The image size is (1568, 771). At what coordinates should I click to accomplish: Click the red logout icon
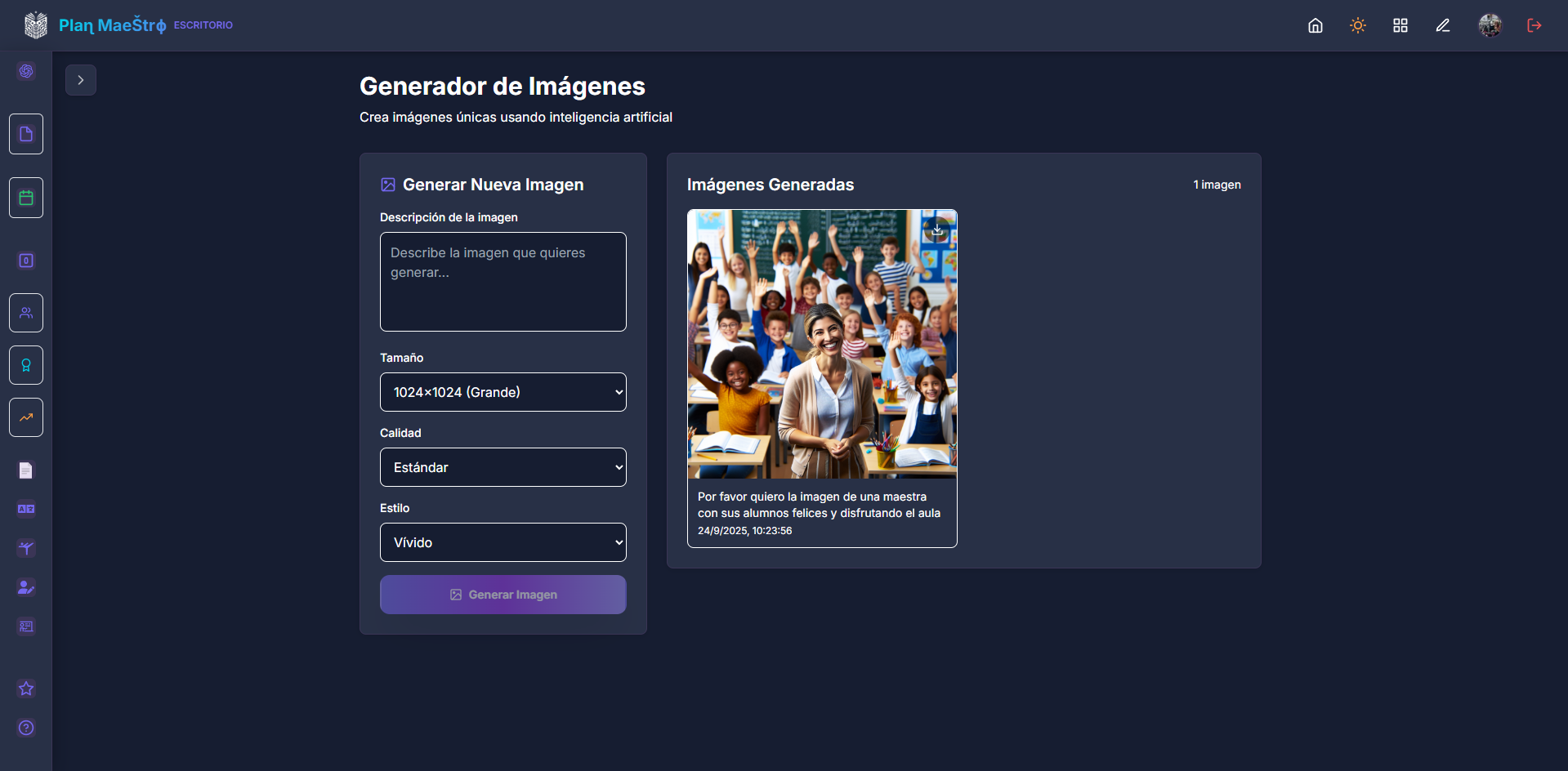click(1534, 25)
